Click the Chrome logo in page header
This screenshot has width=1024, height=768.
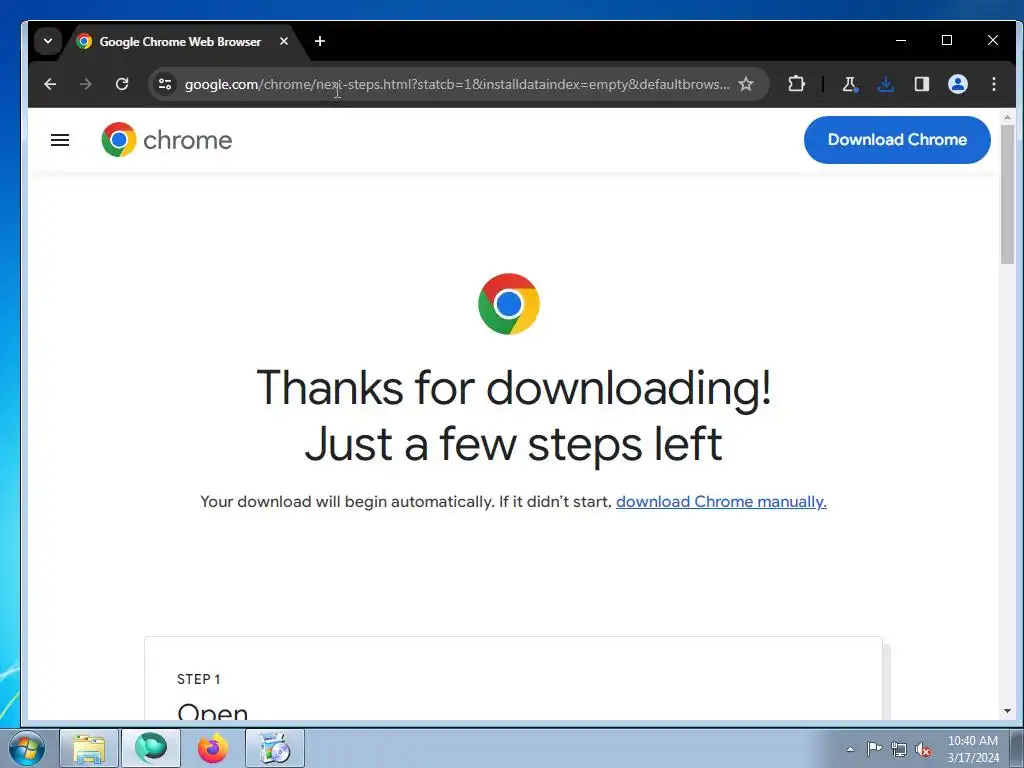[x=167, y=140]
